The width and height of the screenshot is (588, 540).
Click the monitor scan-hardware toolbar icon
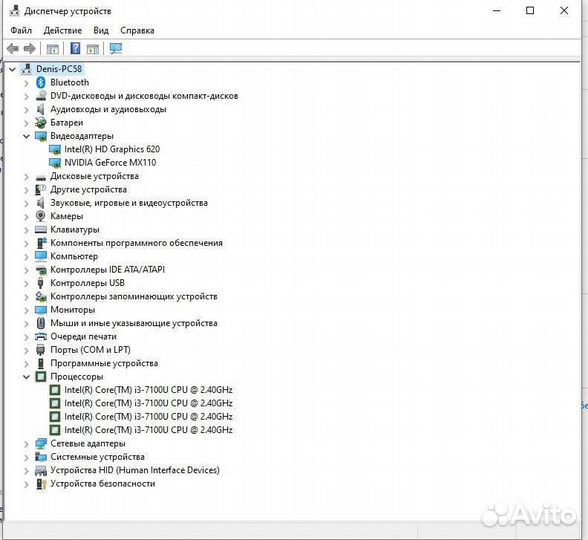(116, 48)
